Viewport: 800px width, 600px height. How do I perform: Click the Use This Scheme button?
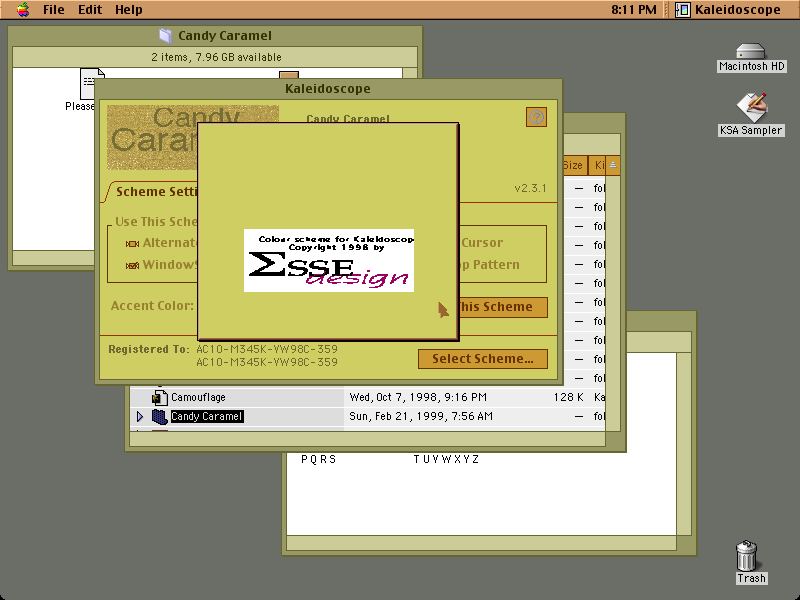pos(503,307)
